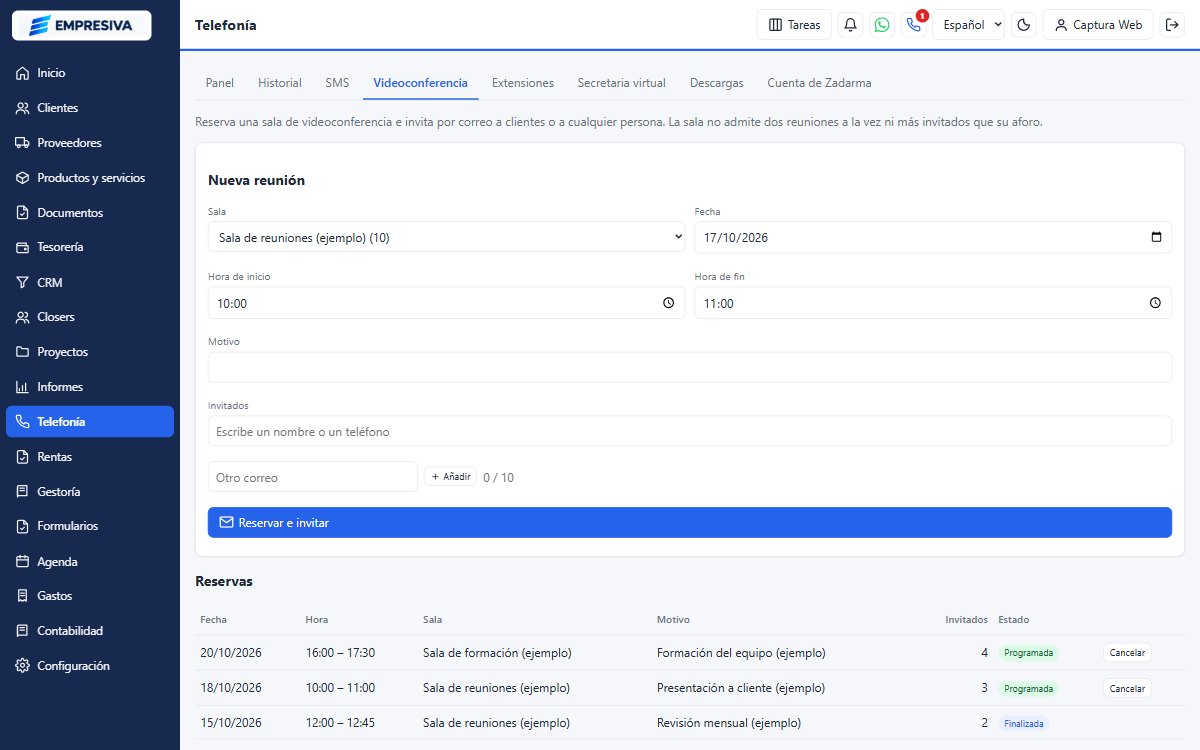Open Agenda from the sidebar

[x=90, y=562]
